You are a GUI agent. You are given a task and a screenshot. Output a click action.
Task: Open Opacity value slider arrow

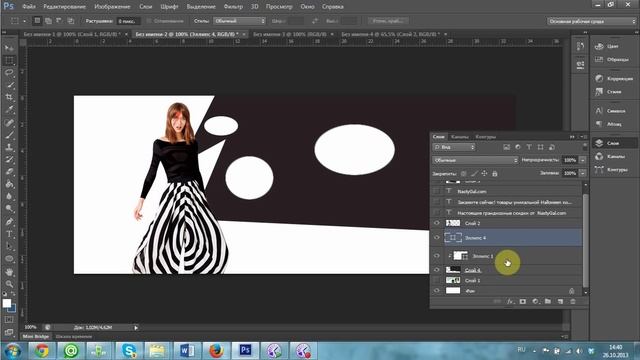pyautogui.click(x=583, y=160)
